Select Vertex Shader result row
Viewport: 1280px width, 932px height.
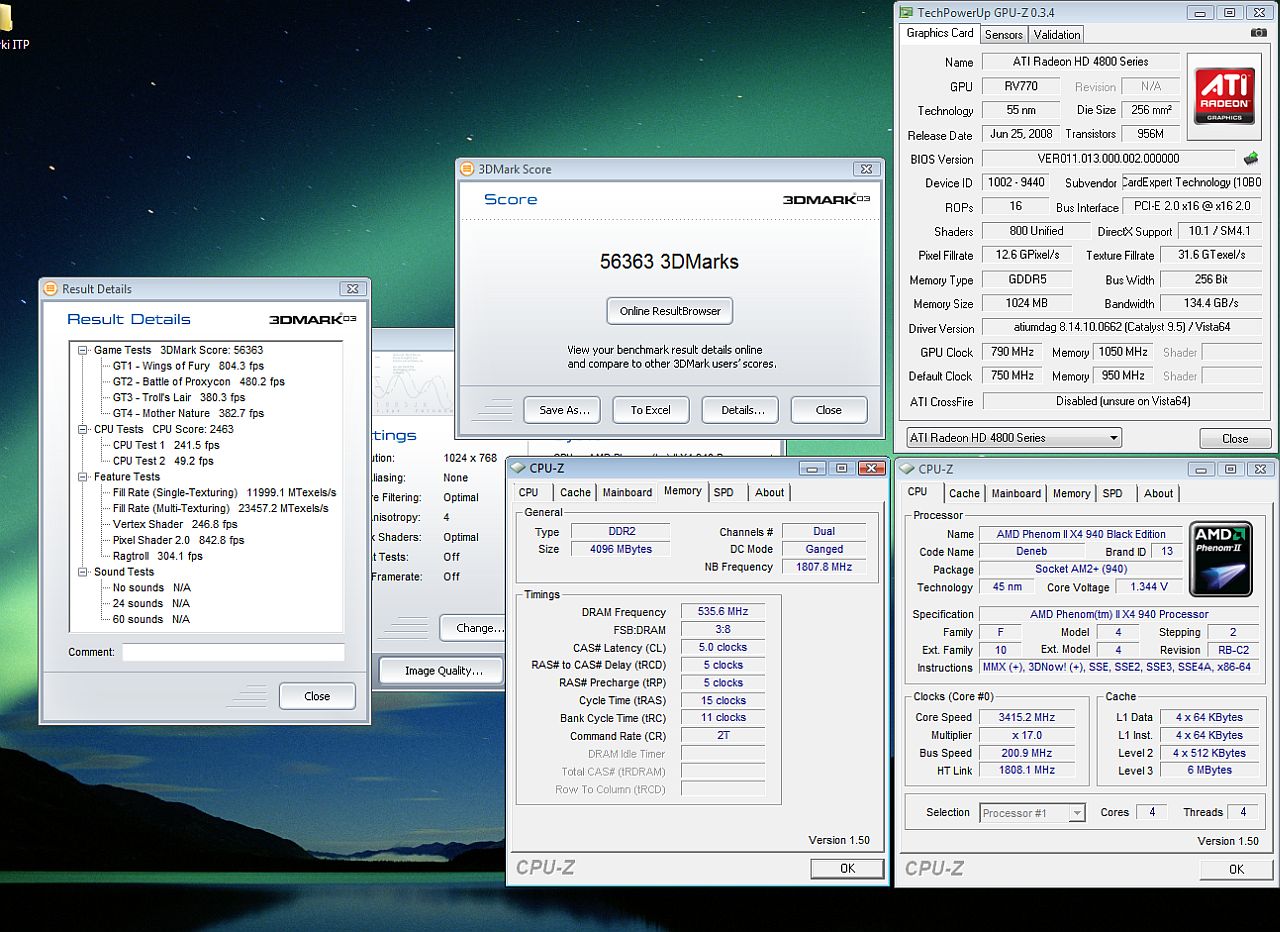pos(175,524)
